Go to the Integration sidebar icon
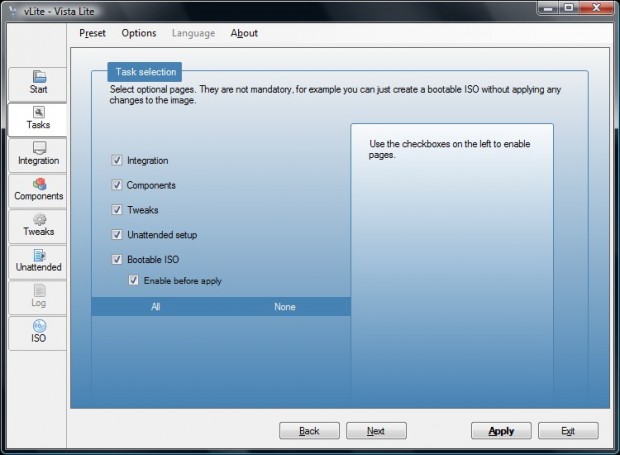The height and width of the screenshot is (455, 620). [x=39, y=148]
